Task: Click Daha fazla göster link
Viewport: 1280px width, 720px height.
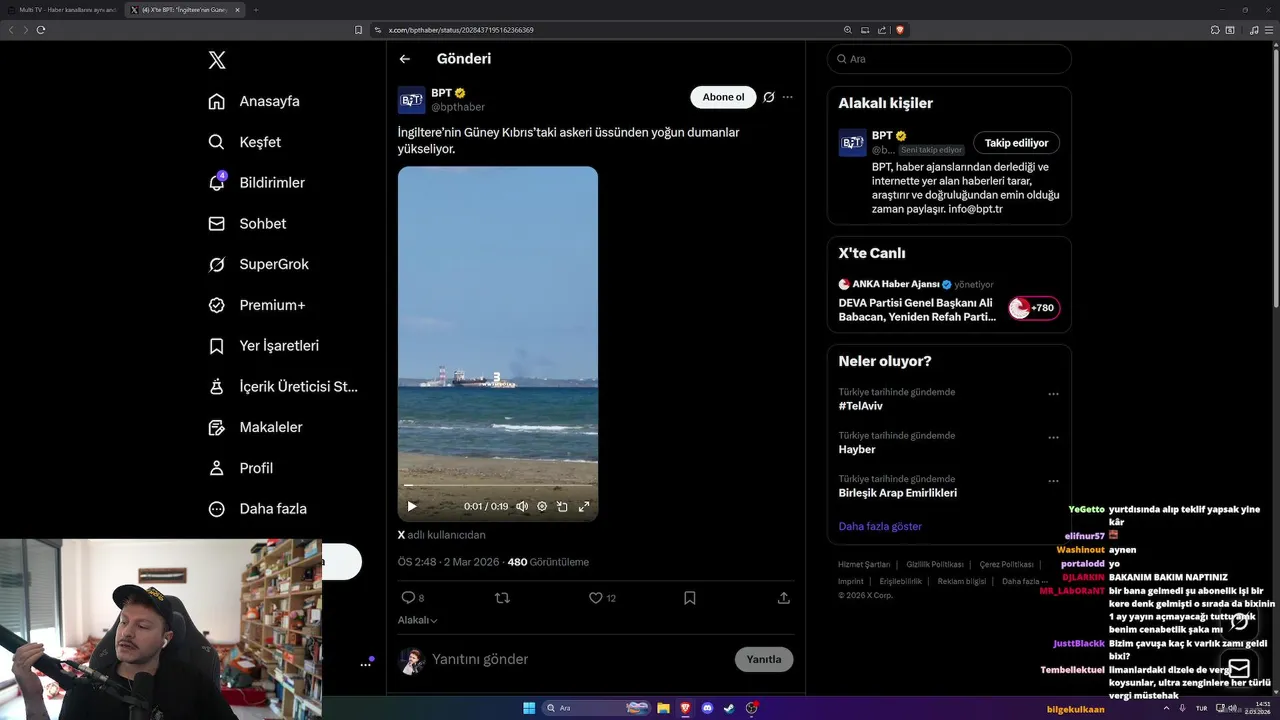Action: (880, 526)
